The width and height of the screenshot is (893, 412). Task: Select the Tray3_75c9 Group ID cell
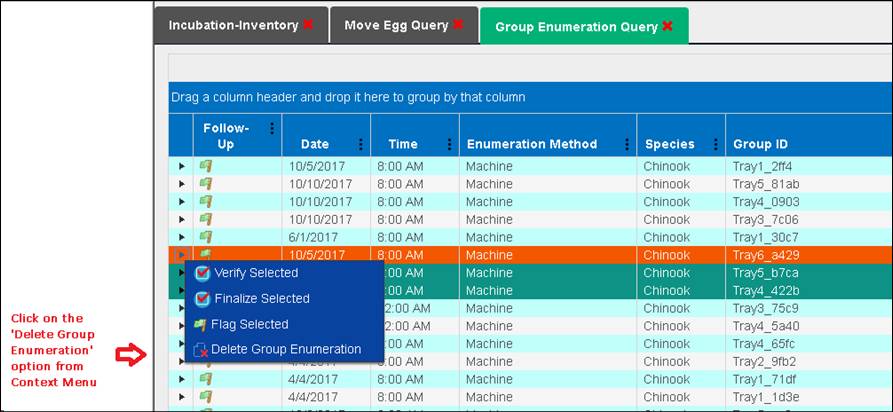pos(766,308)
